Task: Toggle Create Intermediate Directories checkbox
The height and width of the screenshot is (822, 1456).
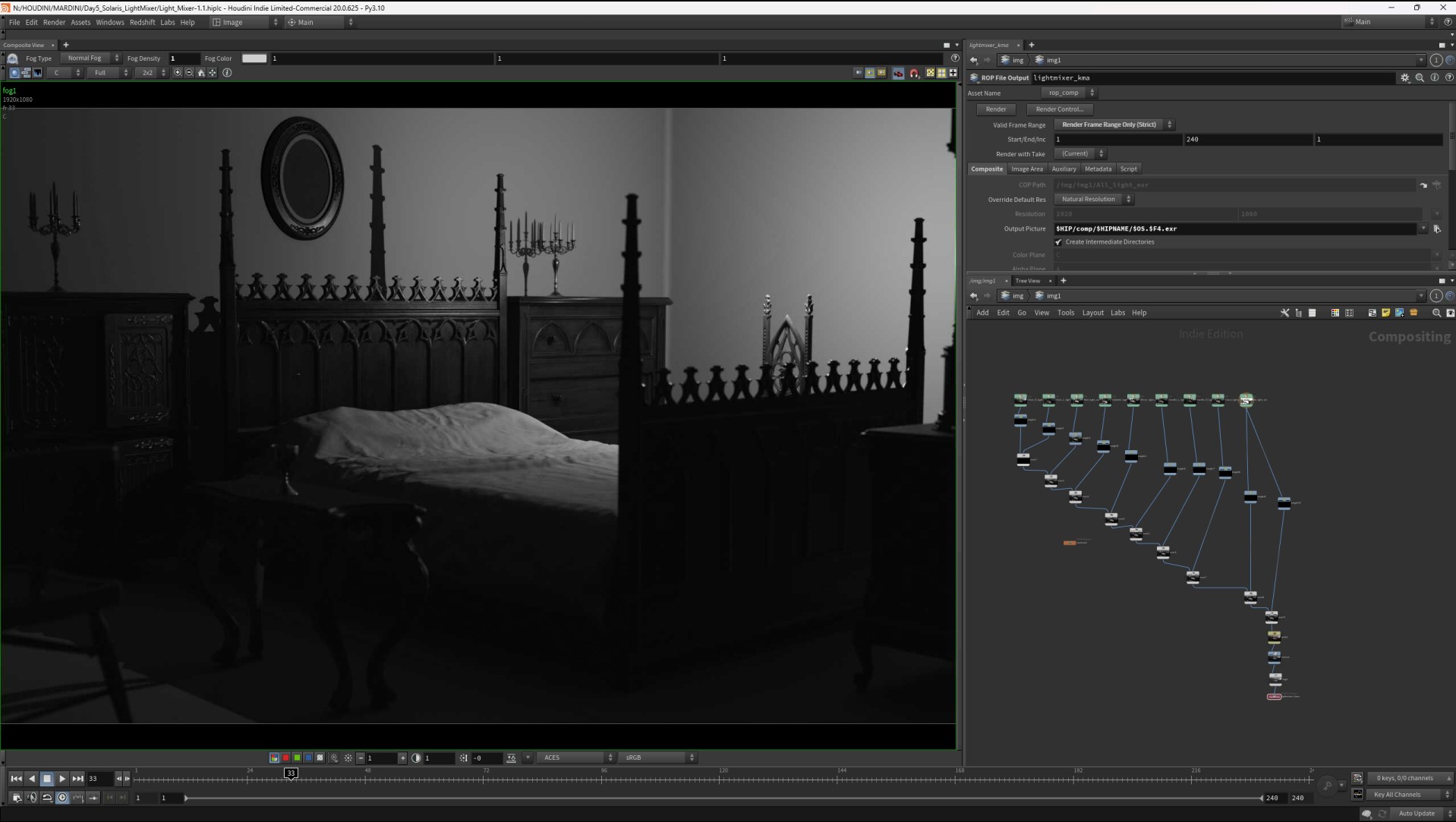Action: click(x=1058, y=242)
